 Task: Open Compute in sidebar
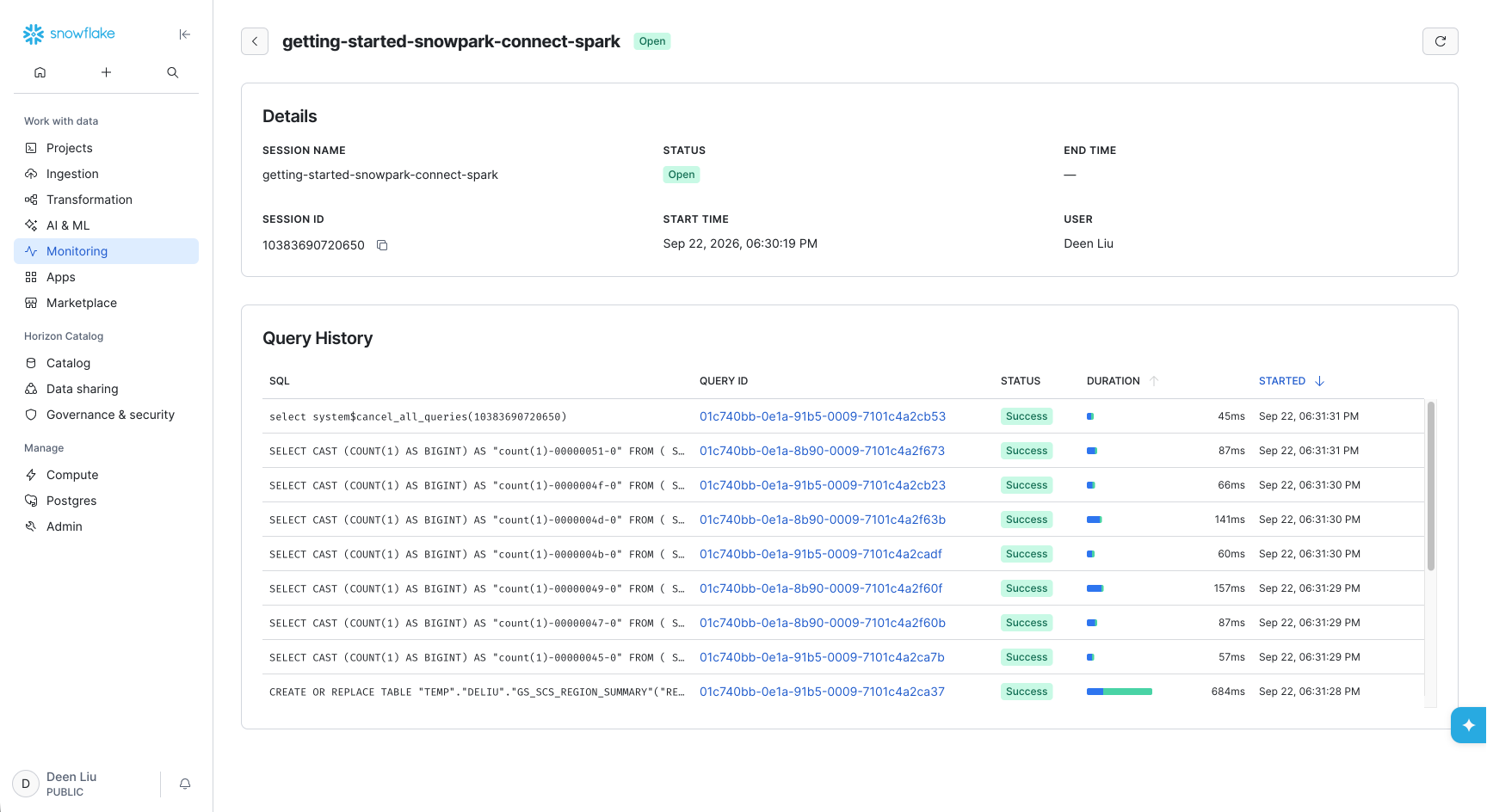(x=106, y=475)
